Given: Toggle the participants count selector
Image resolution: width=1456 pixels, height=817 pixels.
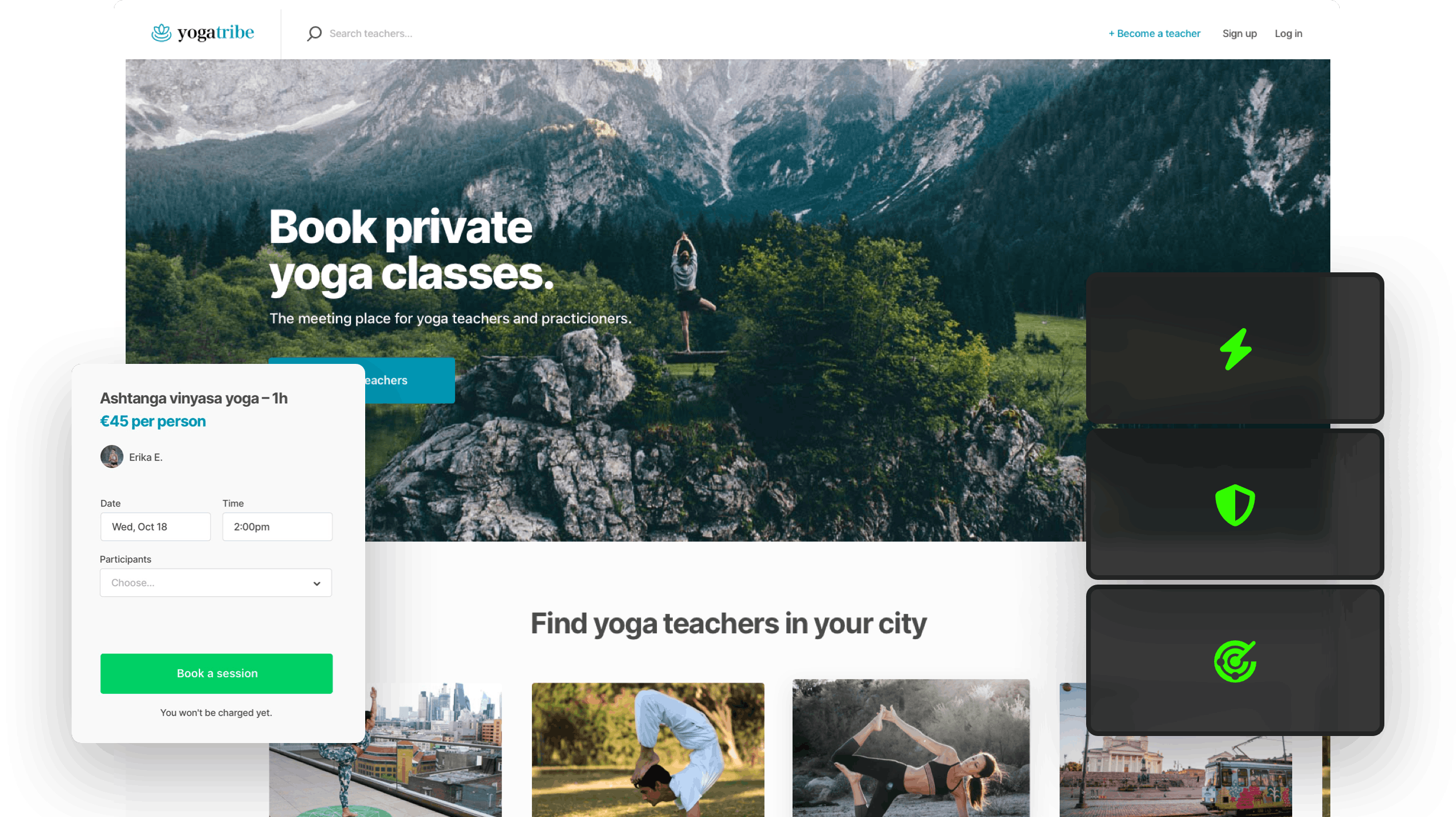Looking at the screenshot, I should click(216, 583).
